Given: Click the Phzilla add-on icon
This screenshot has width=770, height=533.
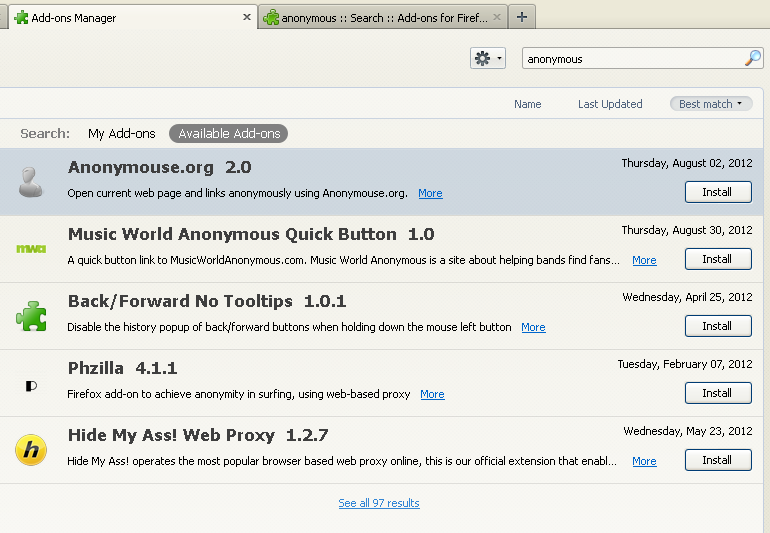Looking at the screenshot, I should point(31,384).
